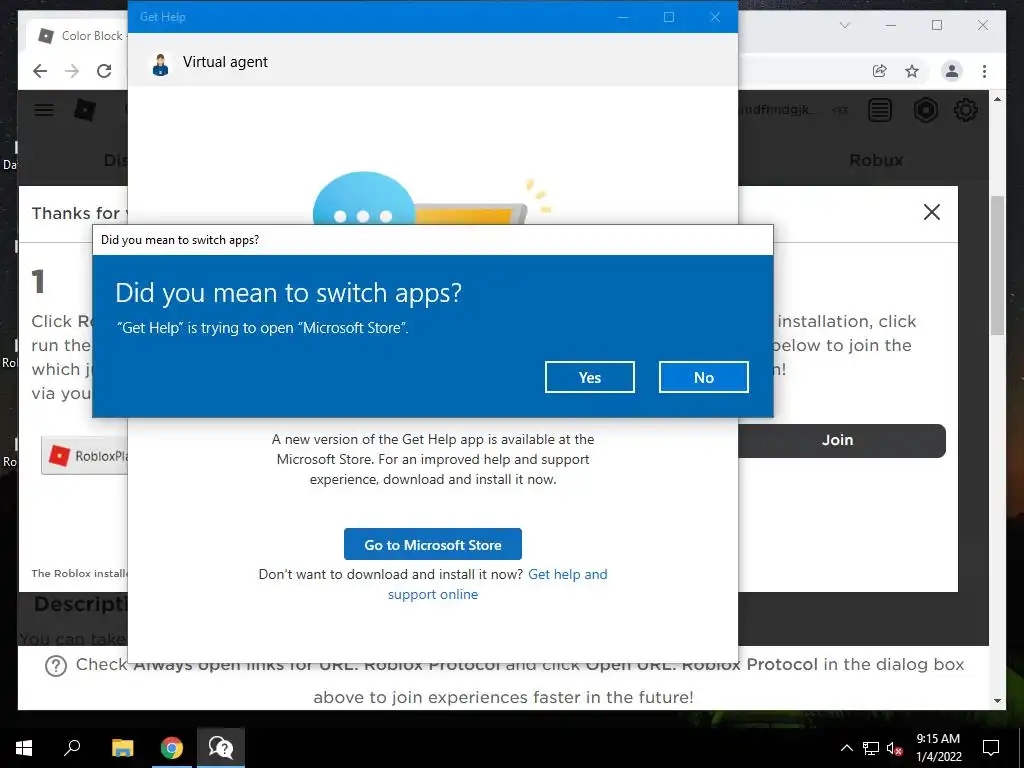Open Roblox hamburger navigation menu
The width and height of the screenshot is (1024, 768).
(x=44, y=110)
